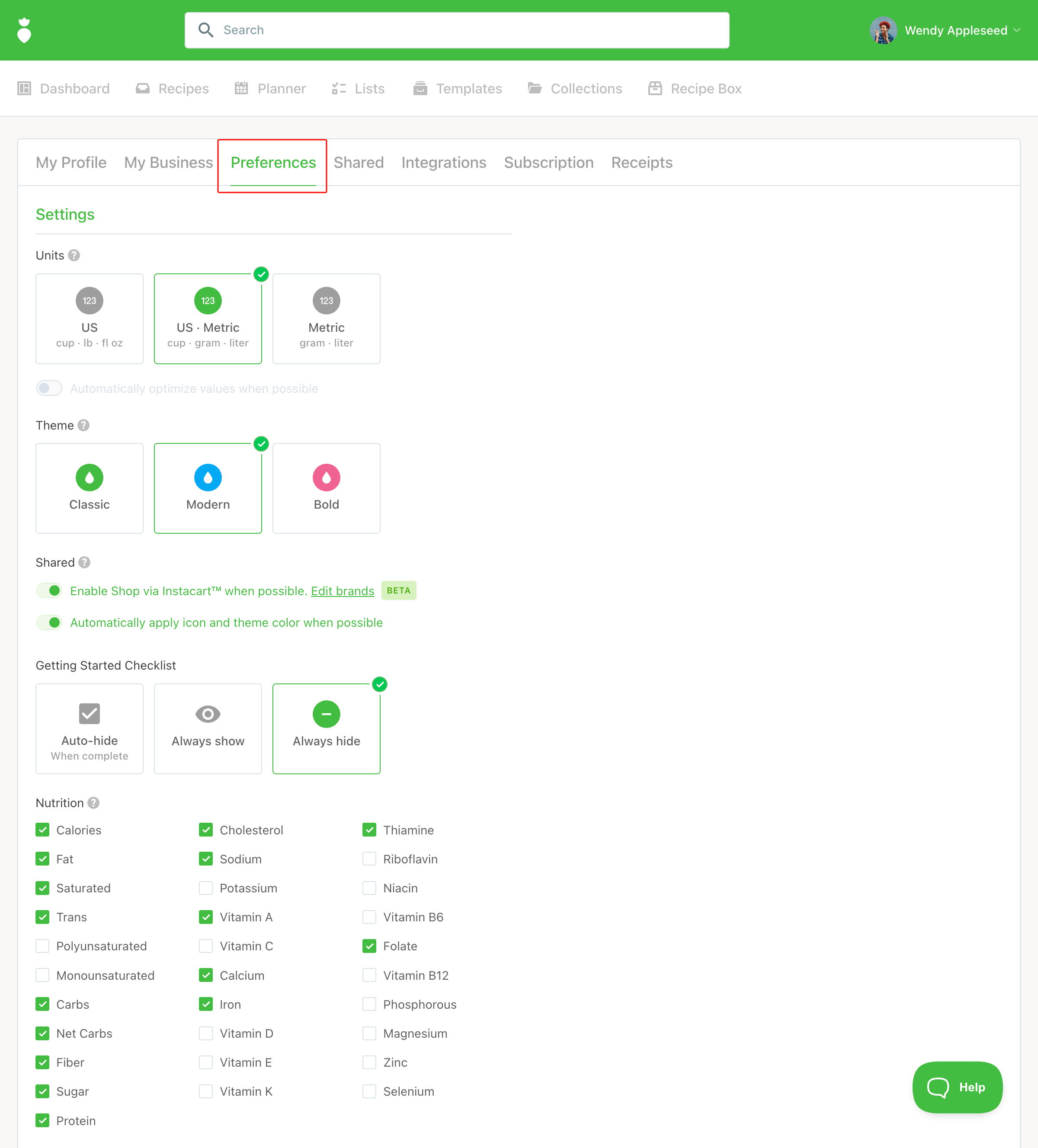
Task: Click the app logo in header
Action: [x=24, y=30]
